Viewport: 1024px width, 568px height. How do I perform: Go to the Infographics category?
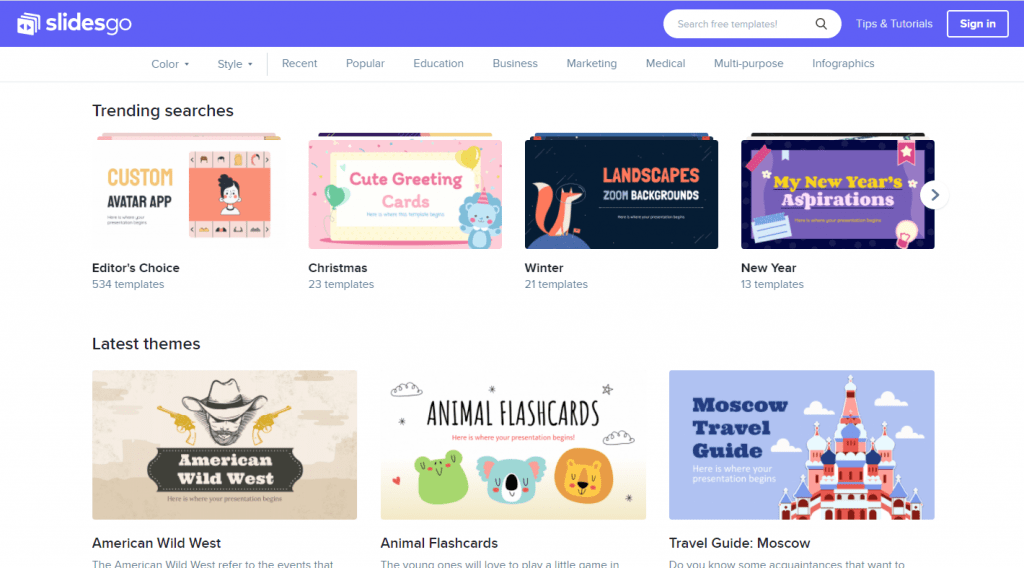click(843, 63)
